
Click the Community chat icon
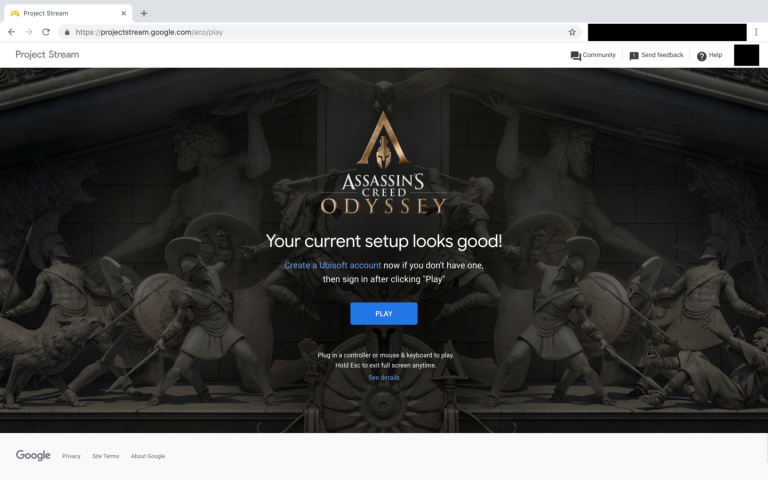click(x=576, y=56)
